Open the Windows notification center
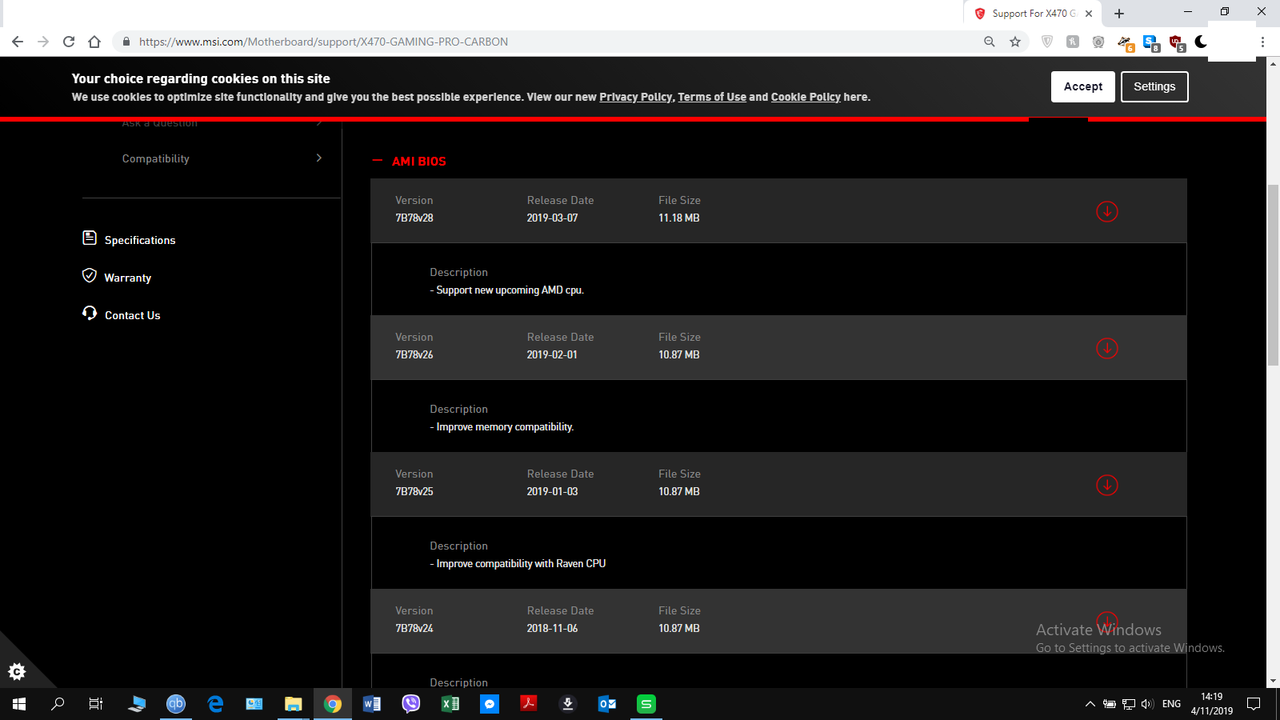Viewport: 1280px width, 720px height. click(x=1255, y=704)
